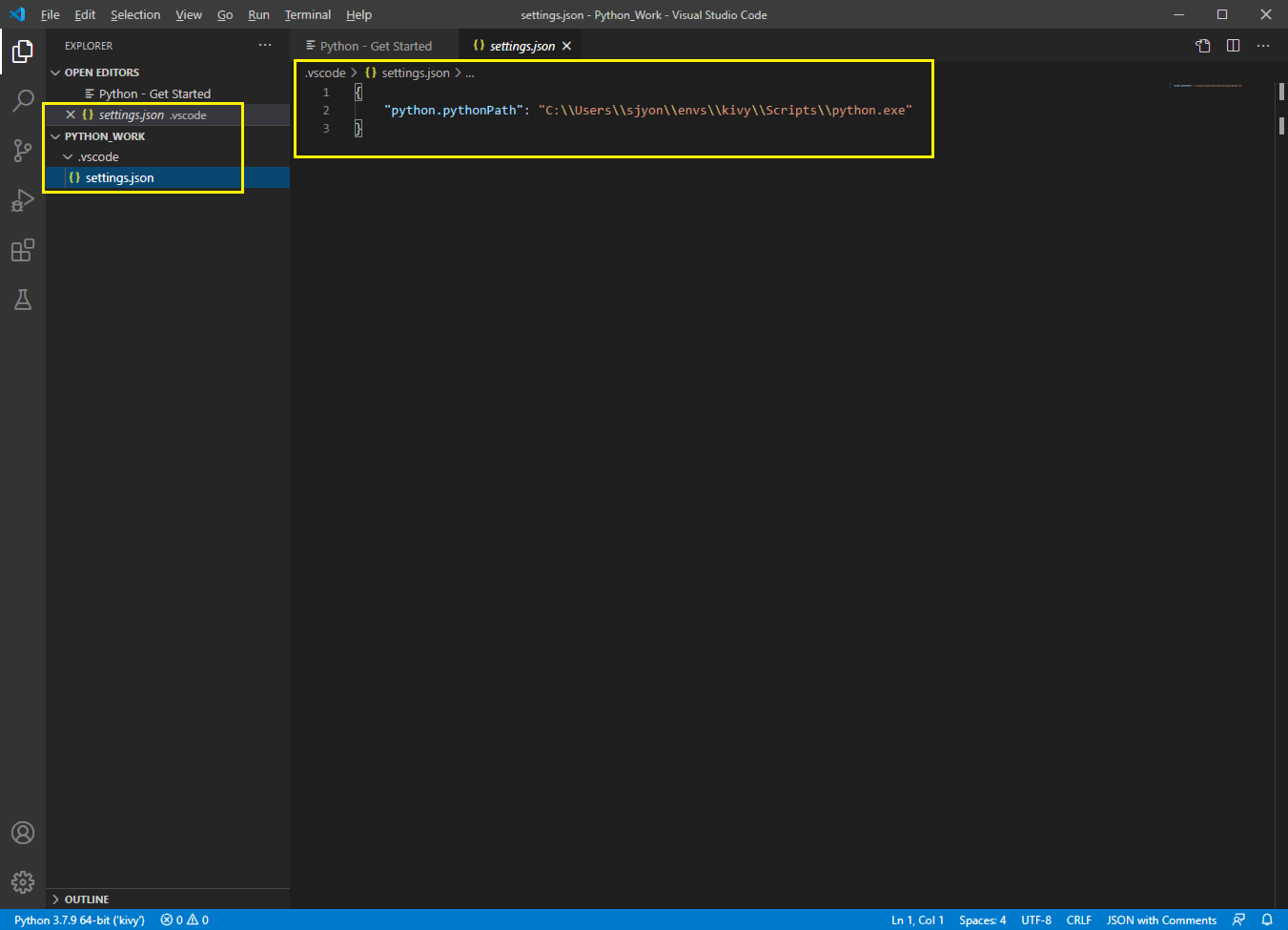Screen dimensions: 1288x930
Task: Open Explorer views and more actions menu
Action: coord(265,45)
